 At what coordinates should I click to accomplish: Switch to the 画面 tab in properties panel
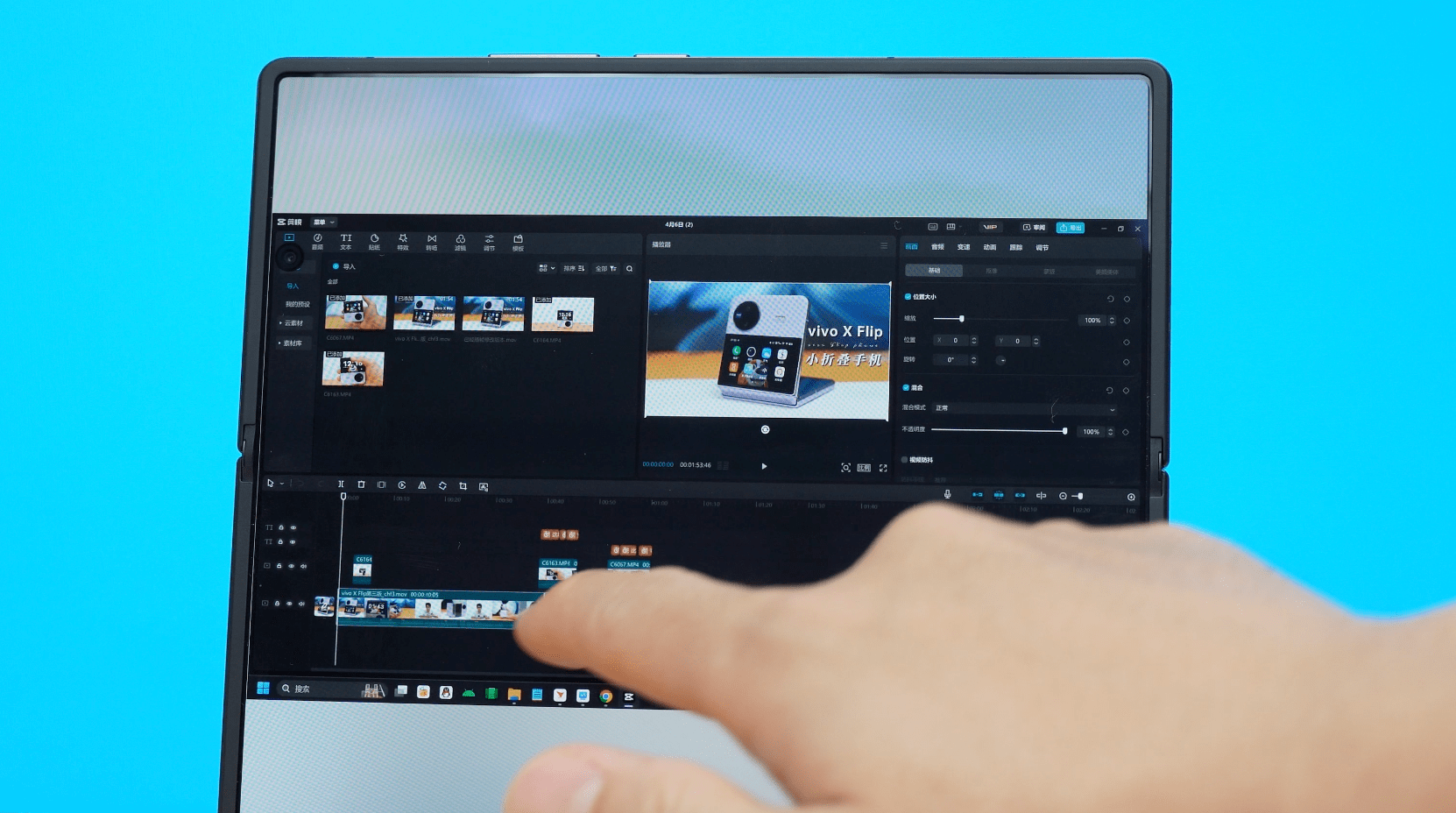[911, 247]
